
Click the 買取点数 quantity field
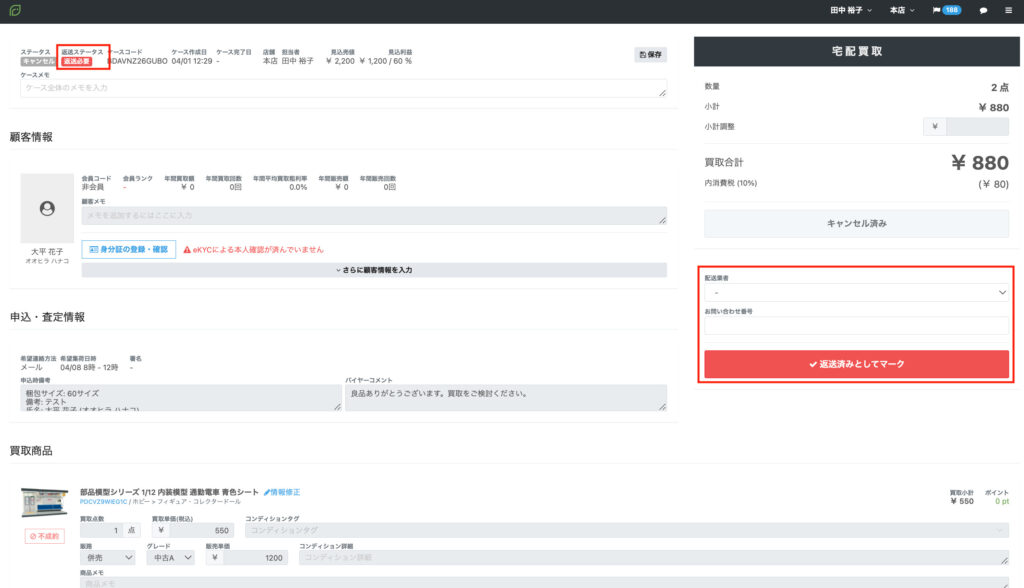pyautogui.click(x=101, y=531)
